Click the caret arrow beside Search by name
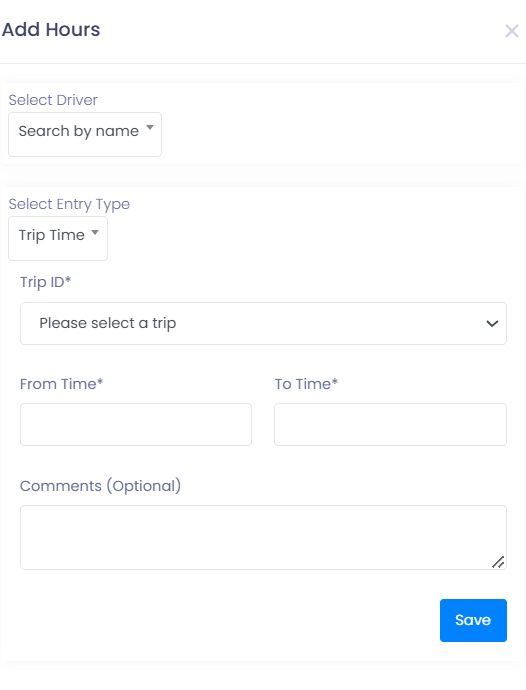Image resolution: width=526 pixels, height=690 pixels. 150,128
